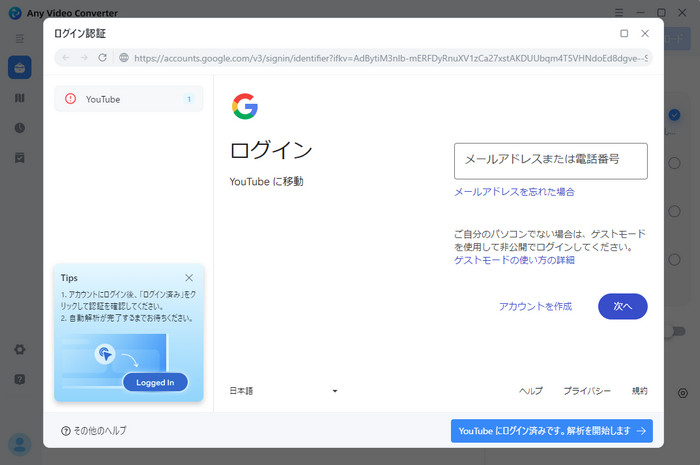This screenshot has width=700, height=465.
Task: Open the 日本語 language dropdown
Action: pos(283,391)
